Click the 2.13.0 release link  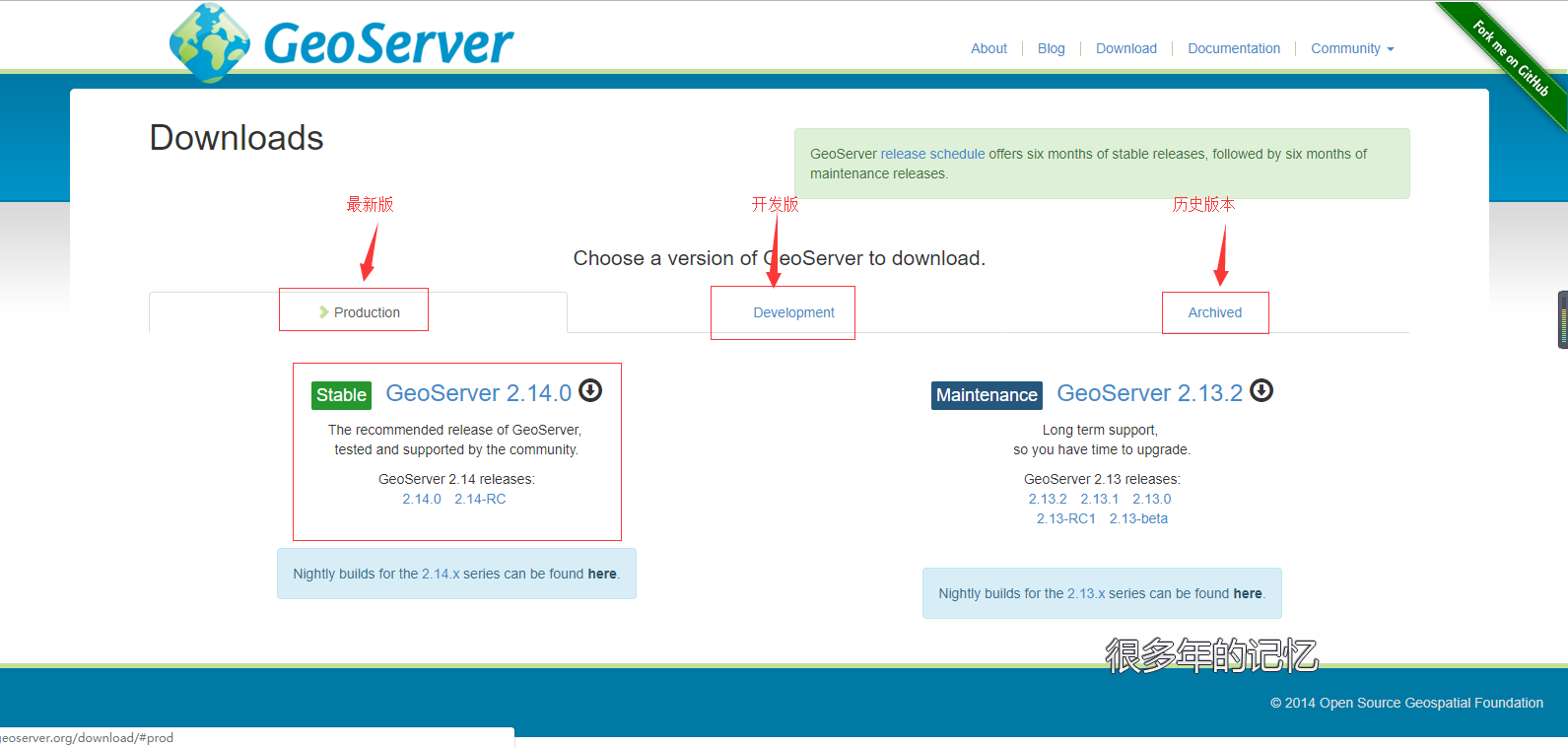pyautogui.click(x=1152, y=499)
